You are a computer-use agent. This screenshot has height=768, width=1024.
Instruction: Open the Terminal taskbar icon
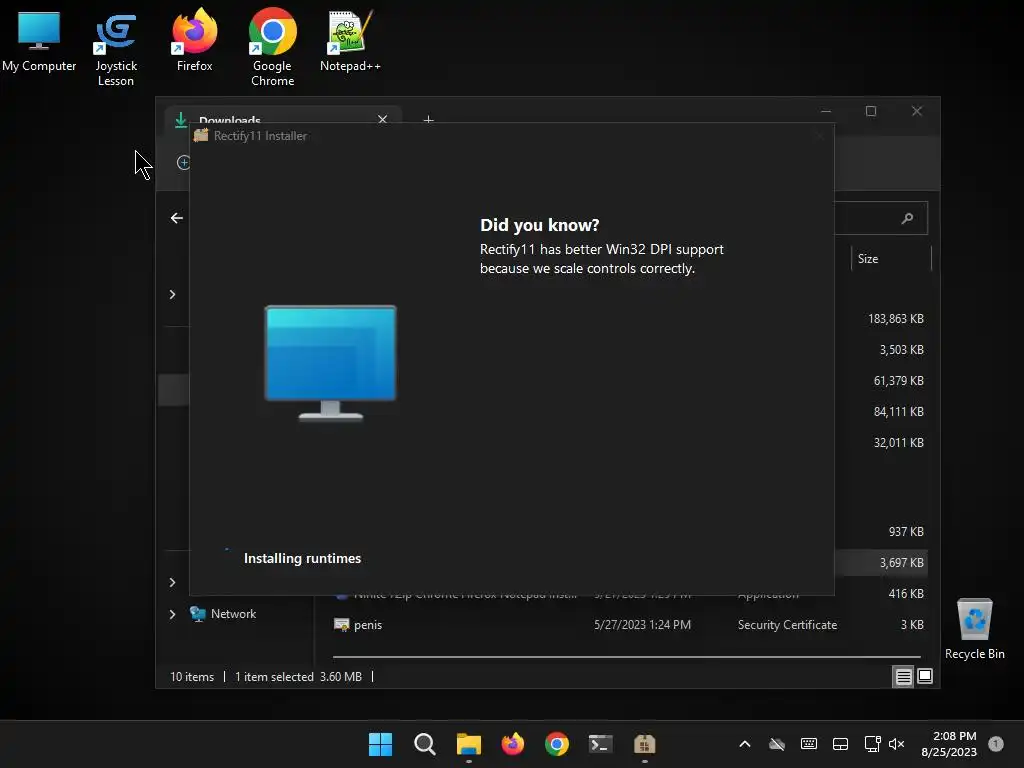click(x=600, y=744)
